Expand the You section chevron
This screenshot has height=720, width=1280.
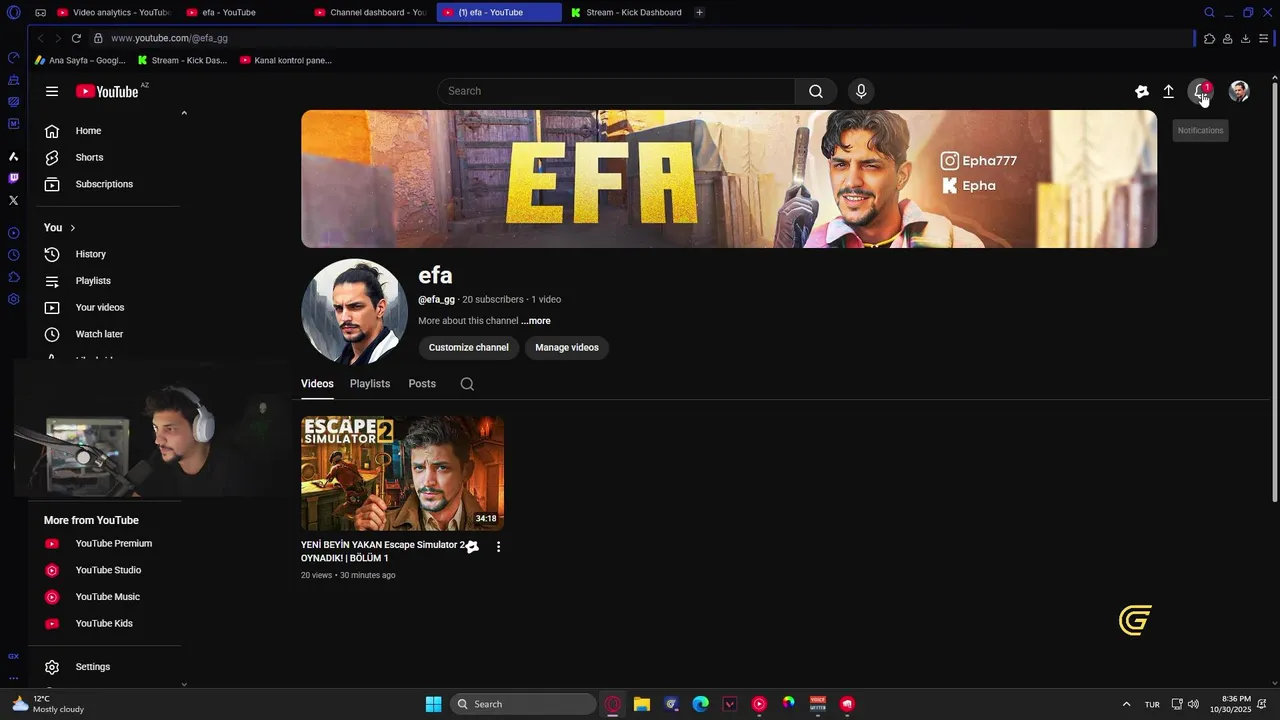(x=72, y=228)
